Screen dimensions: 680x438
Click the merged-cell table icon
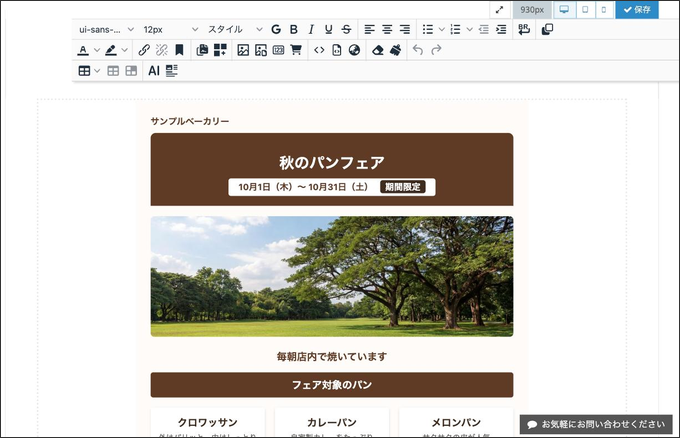[131, 71]
